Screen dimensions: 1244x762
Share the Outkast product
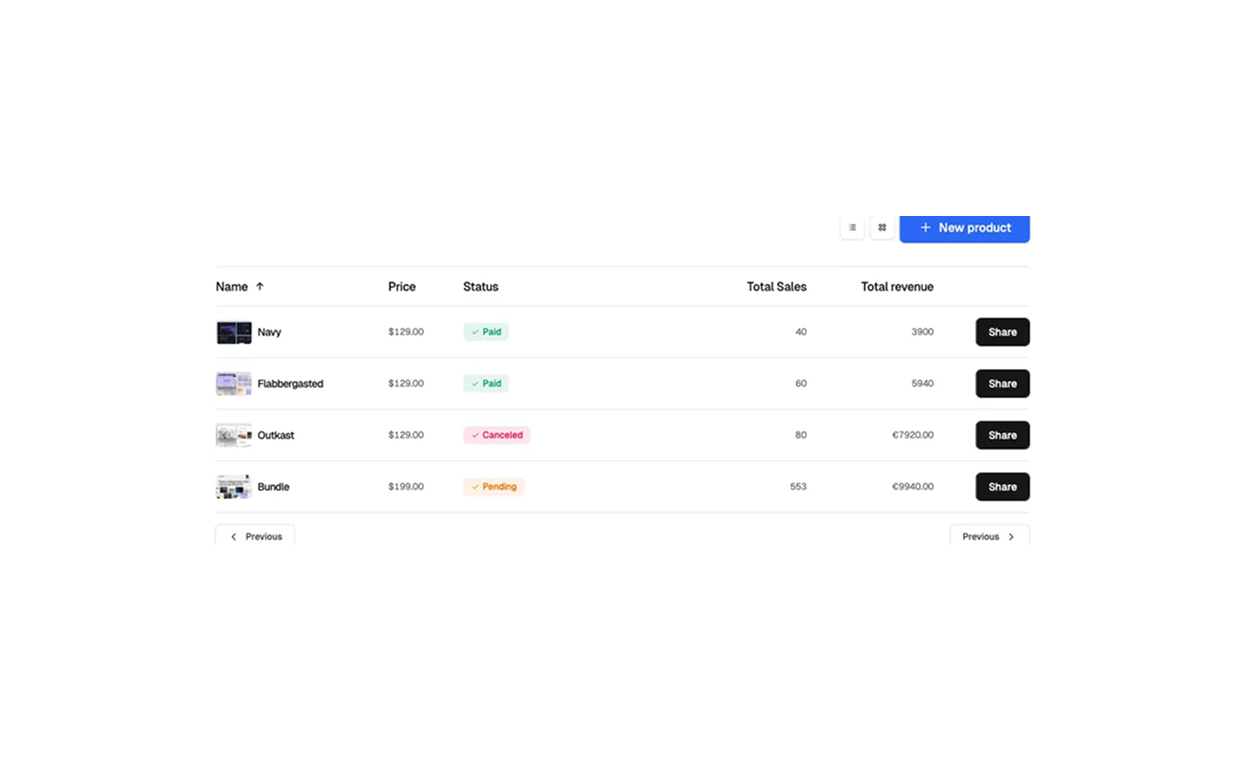1003,435
